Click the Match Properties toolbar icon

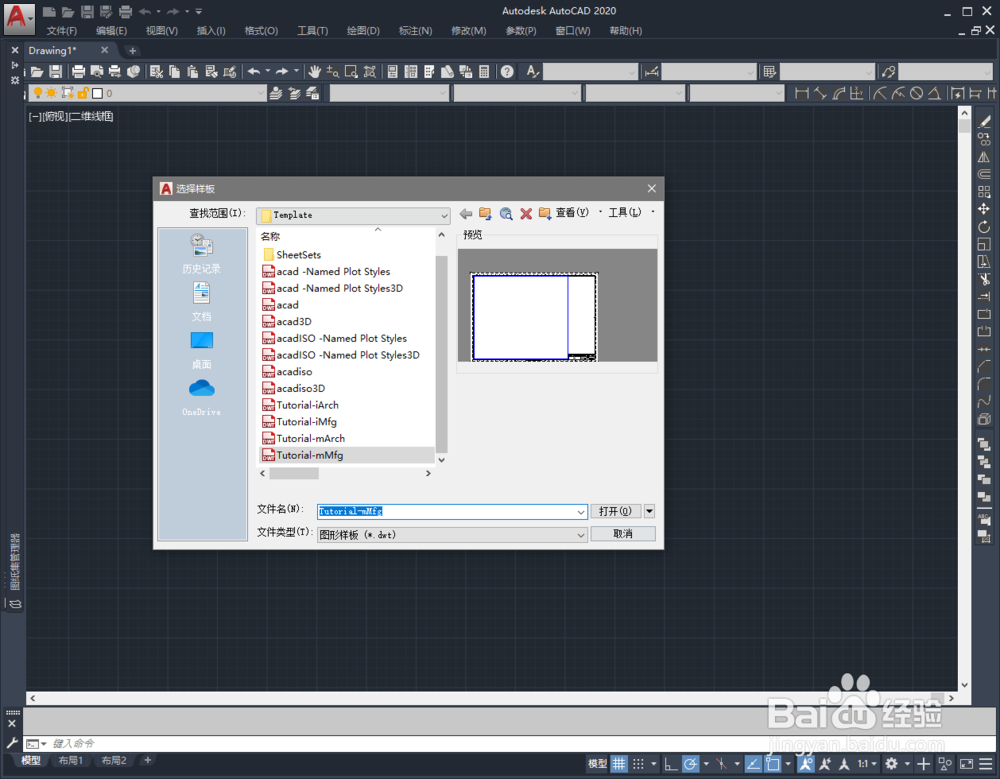pyautogui.click(x=212, y=72)
